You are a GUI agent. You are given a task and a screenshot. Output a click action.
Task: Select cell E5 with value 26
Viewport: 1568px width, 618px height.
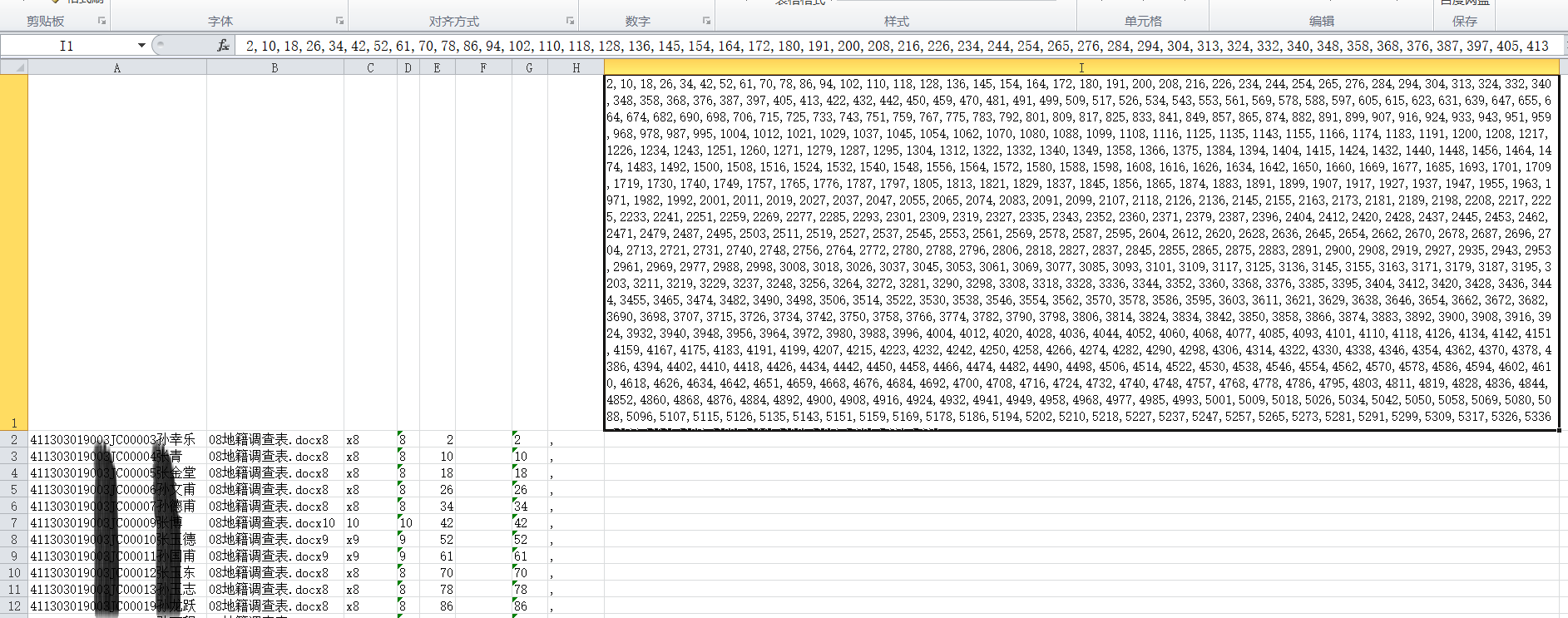pyautogui.click(x=437, y=489)
